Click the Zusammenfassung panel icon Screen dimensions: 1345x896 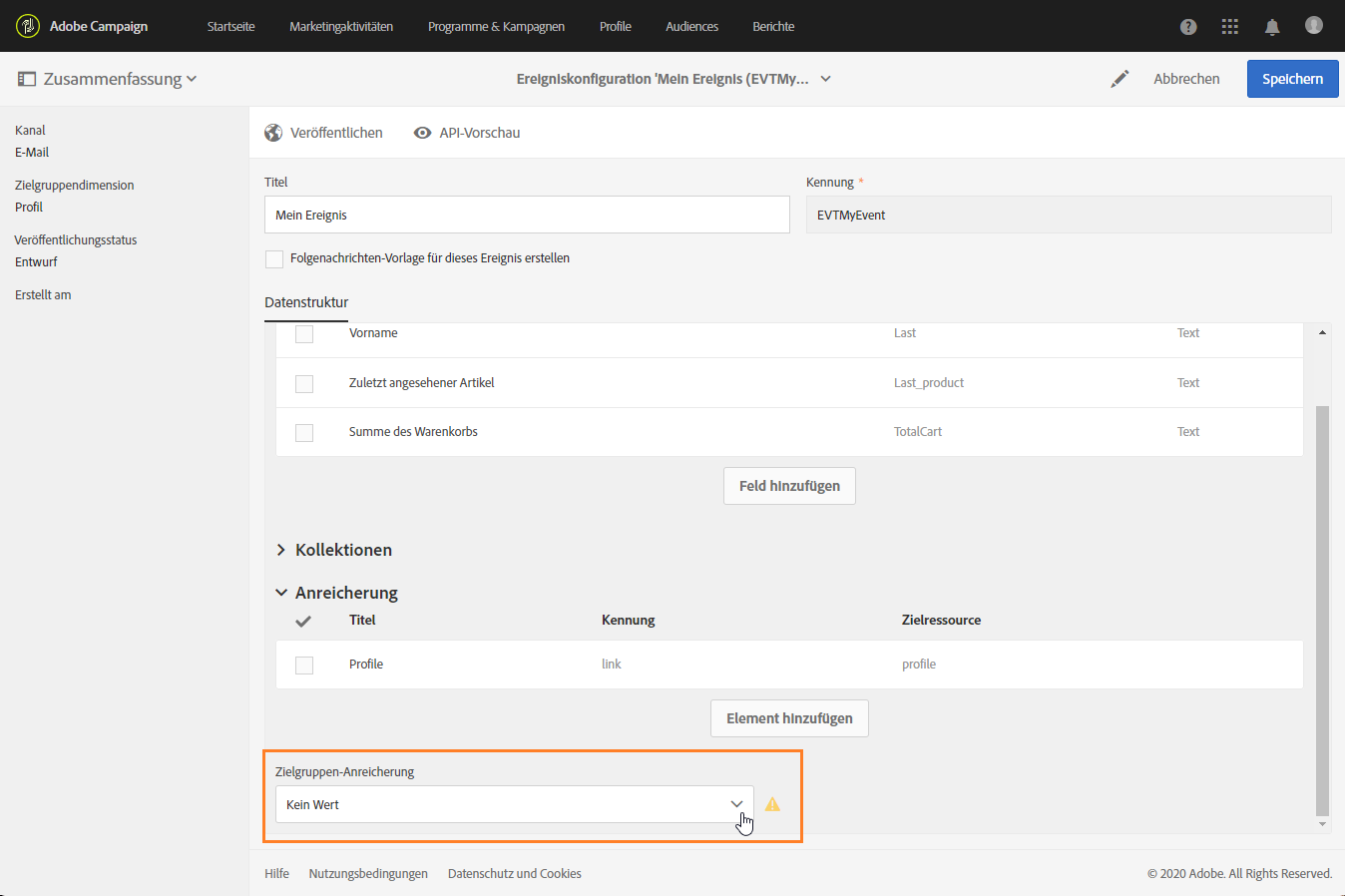(x=27, y=79)
